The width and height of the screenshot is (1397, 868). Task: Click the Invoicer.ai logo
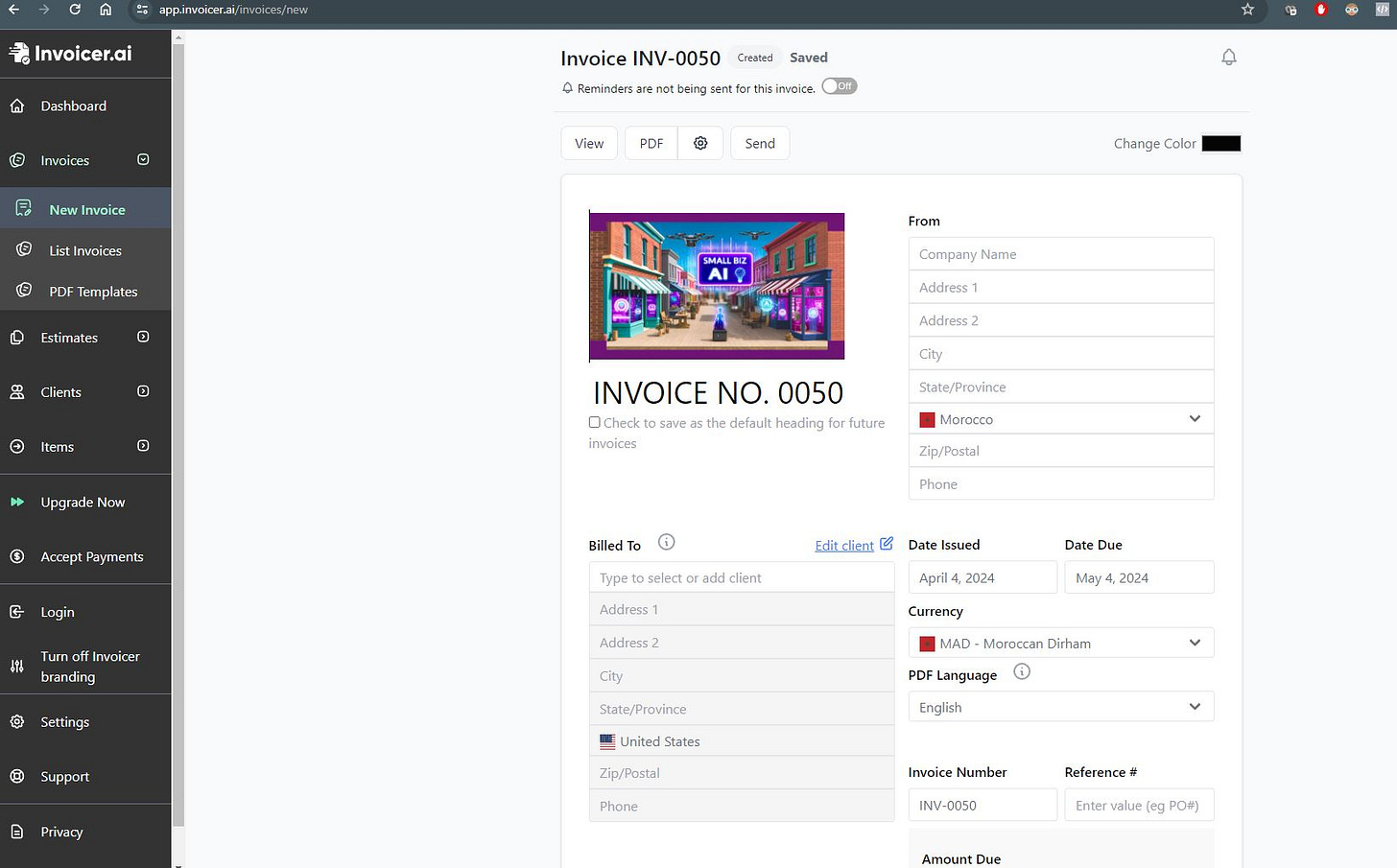(71, 54)
